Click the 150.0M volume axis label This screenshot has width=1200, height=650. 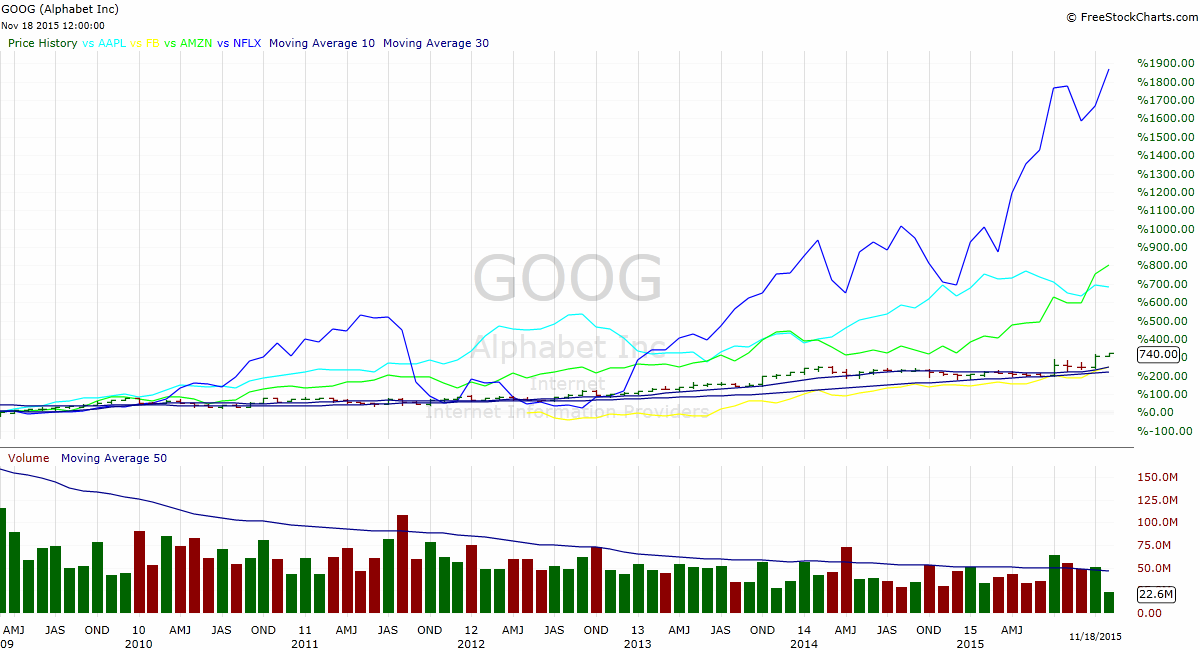coord(1159,477)
